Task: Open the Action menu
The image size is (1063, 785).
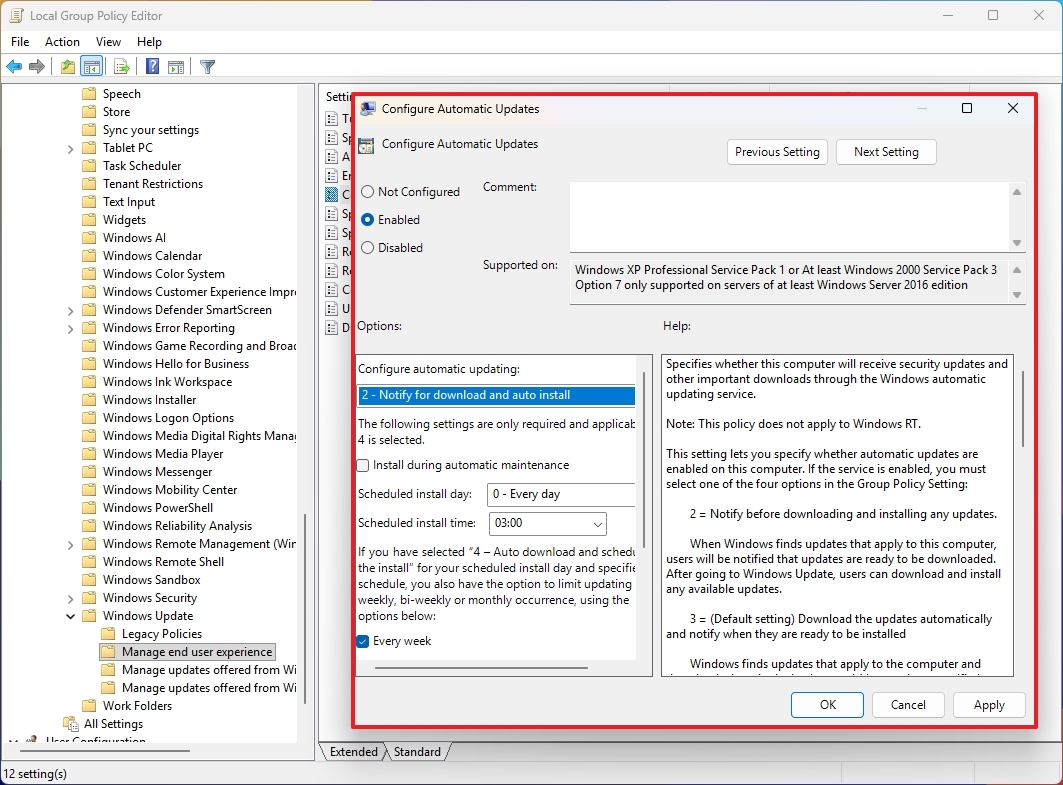Action: [x=62, y=42]
